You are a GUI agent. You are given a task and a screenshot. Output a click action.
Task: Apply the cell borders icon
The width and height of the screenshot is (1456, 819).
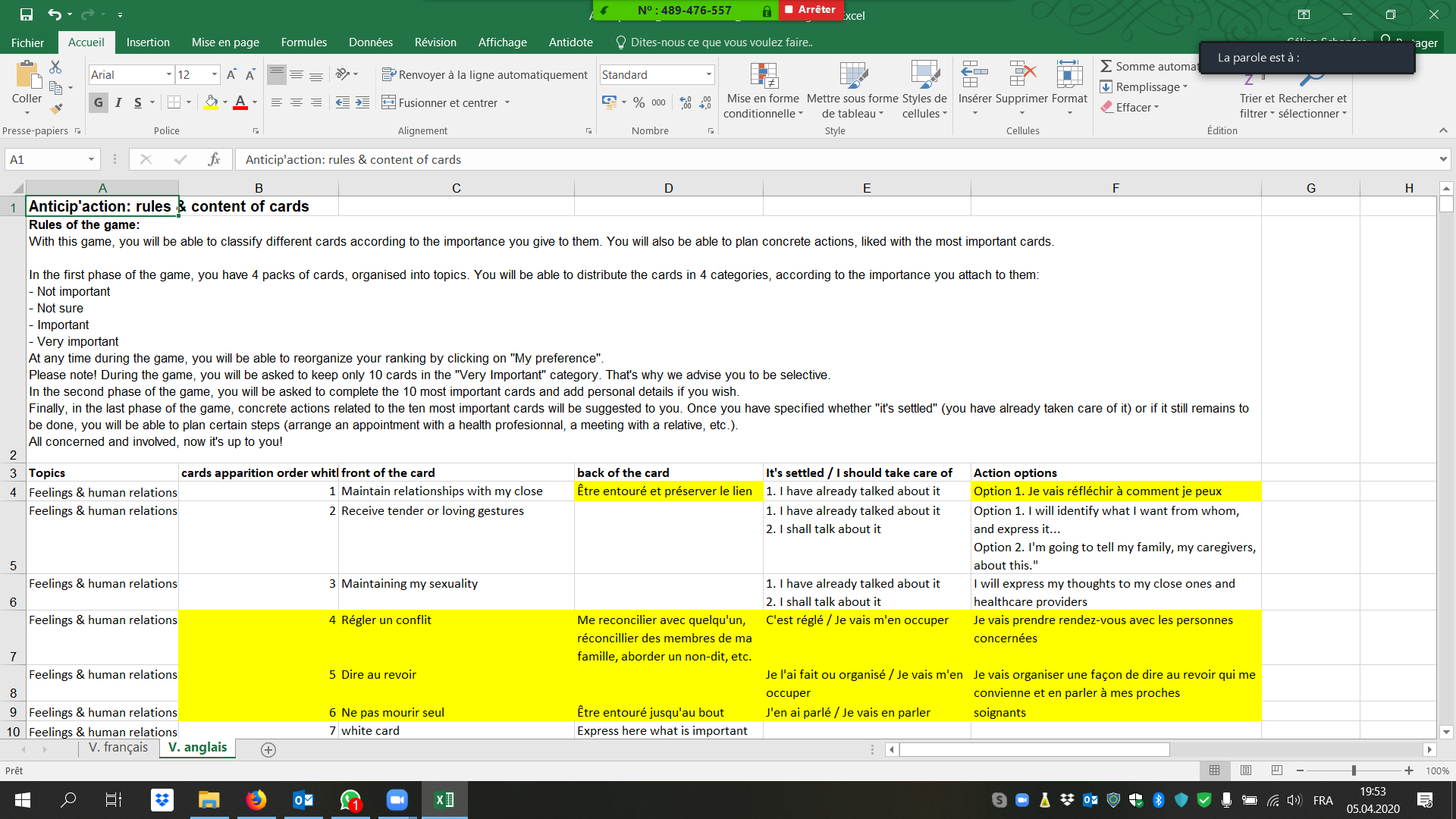click(x=174, y=102)
